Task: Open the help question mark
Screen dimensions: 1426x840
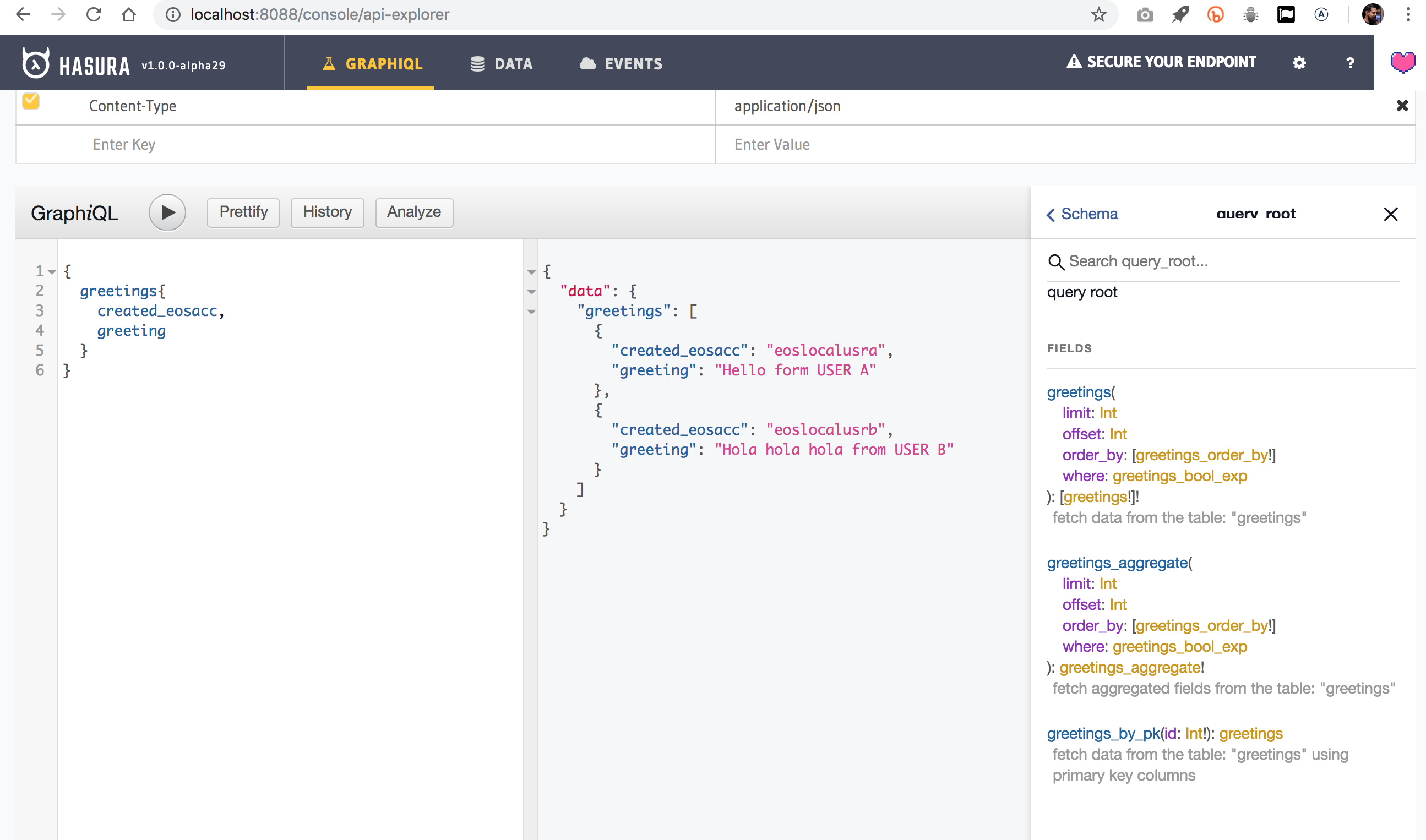Action: (1350, 63)
